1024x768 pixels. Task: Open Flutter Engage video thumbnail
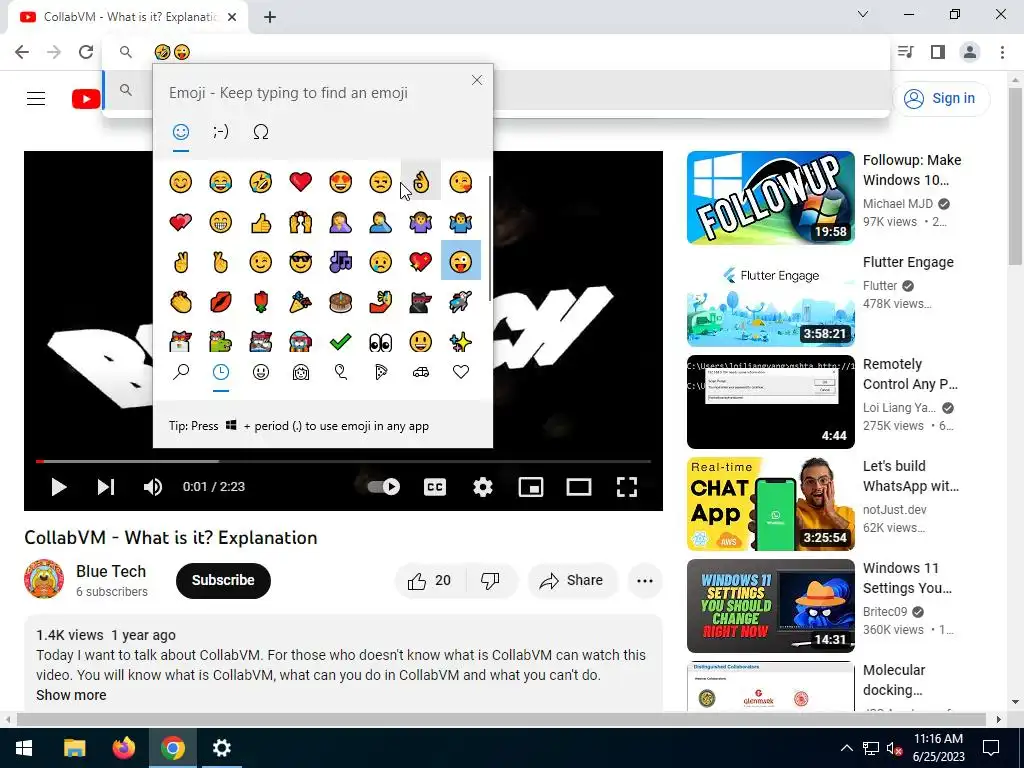pos(771,300)
